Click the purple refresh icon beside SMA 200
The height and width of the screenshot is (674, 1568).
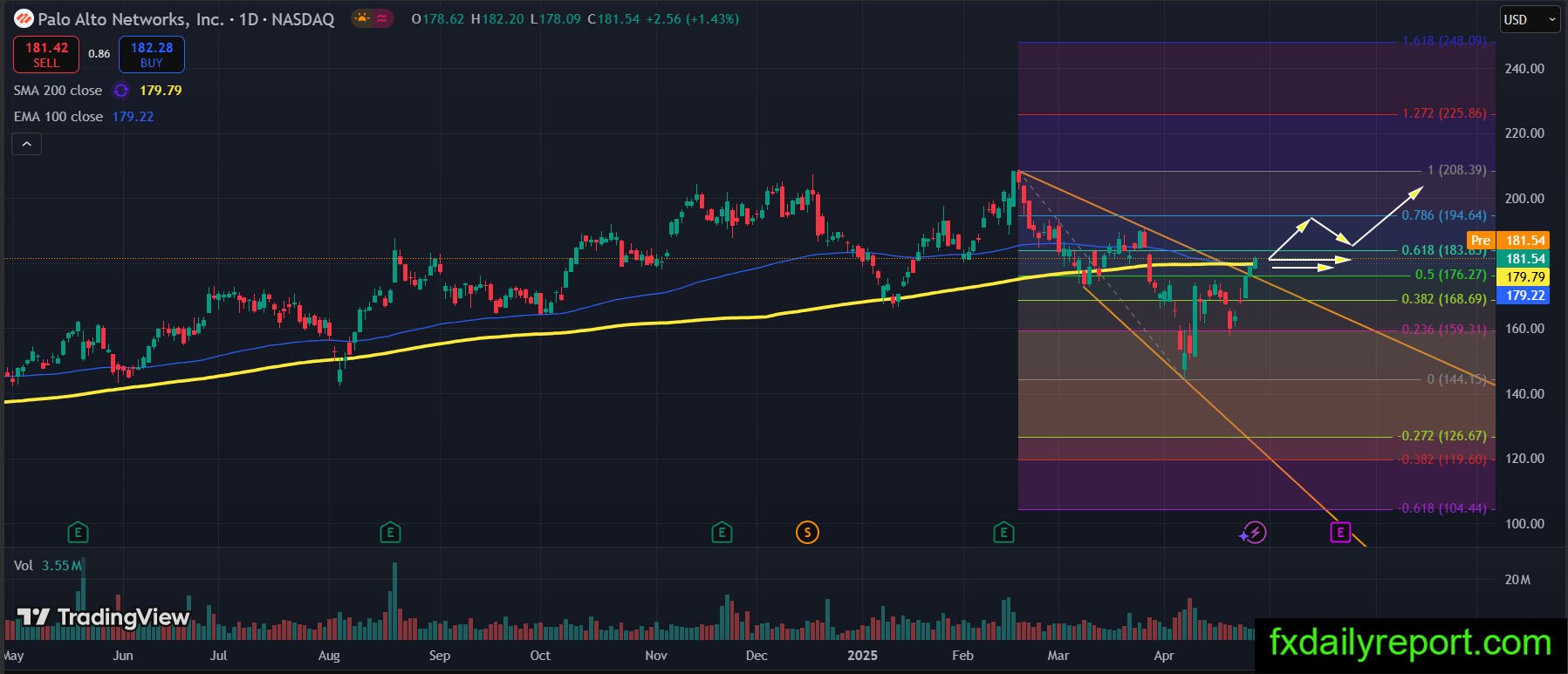tap(121, 91)
